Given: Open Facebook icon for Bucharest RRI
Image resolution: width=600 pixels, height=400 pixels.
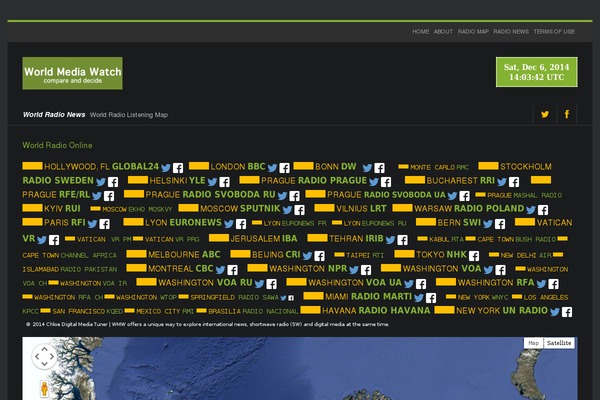Looking at the screenshot, I should [x=514, y=182].
